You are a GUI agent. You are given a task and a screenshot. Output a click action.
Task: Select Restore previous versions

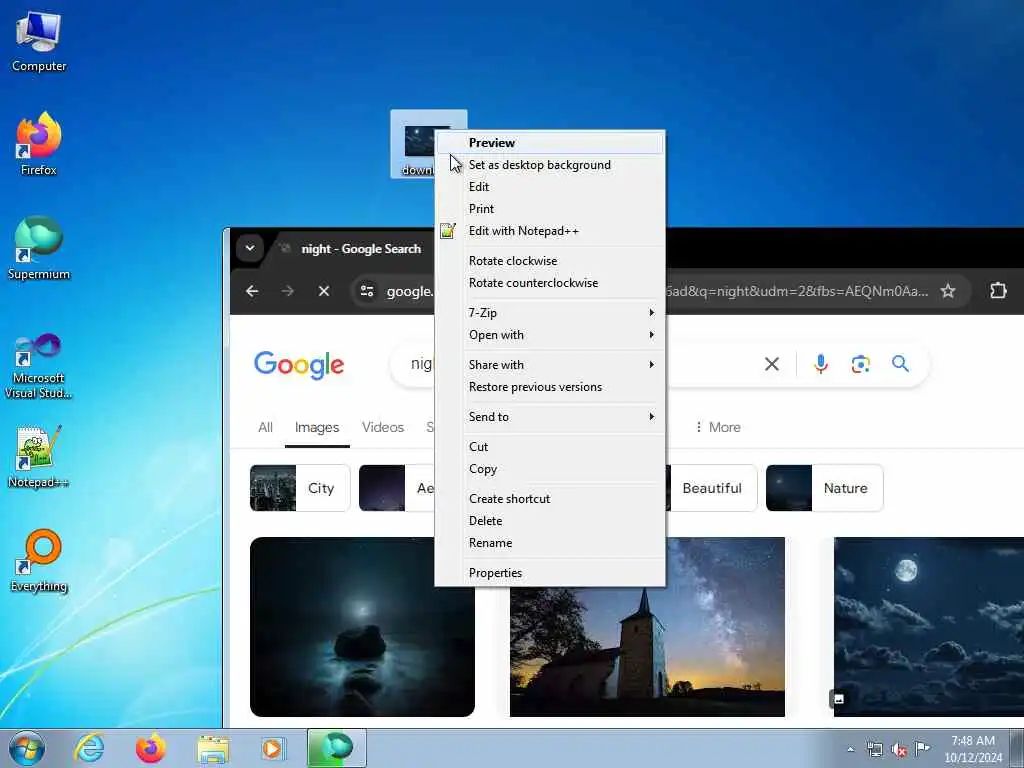[x=551, y=387]
